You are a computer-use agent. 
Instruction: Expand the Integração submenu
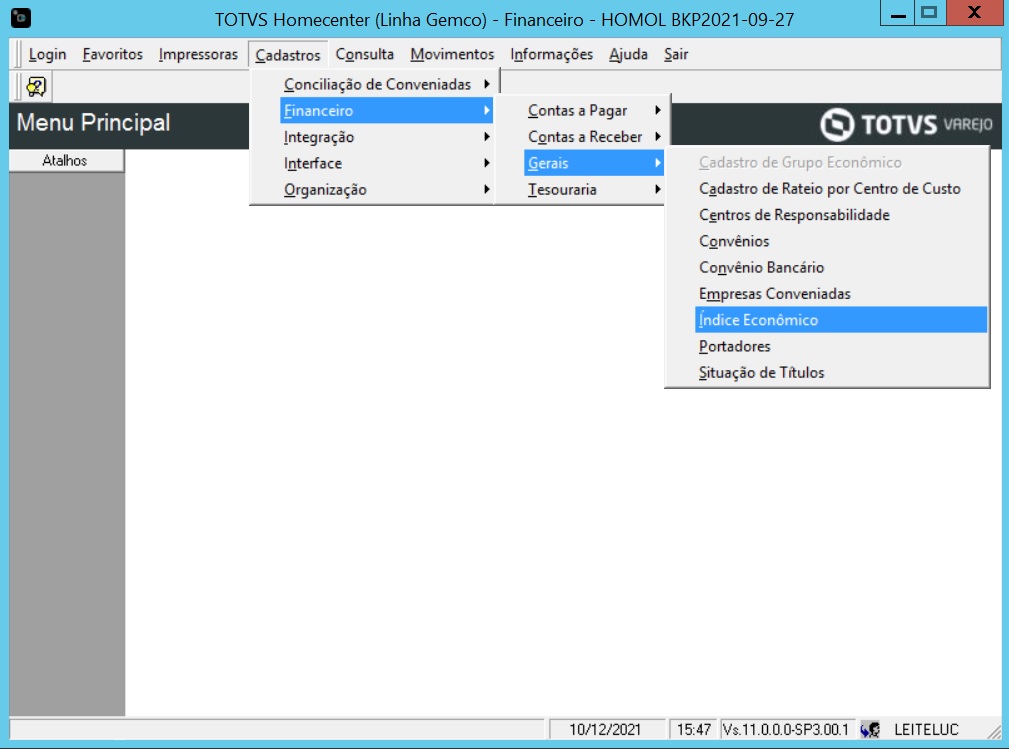pyautogui.click(x=387, y=137)
